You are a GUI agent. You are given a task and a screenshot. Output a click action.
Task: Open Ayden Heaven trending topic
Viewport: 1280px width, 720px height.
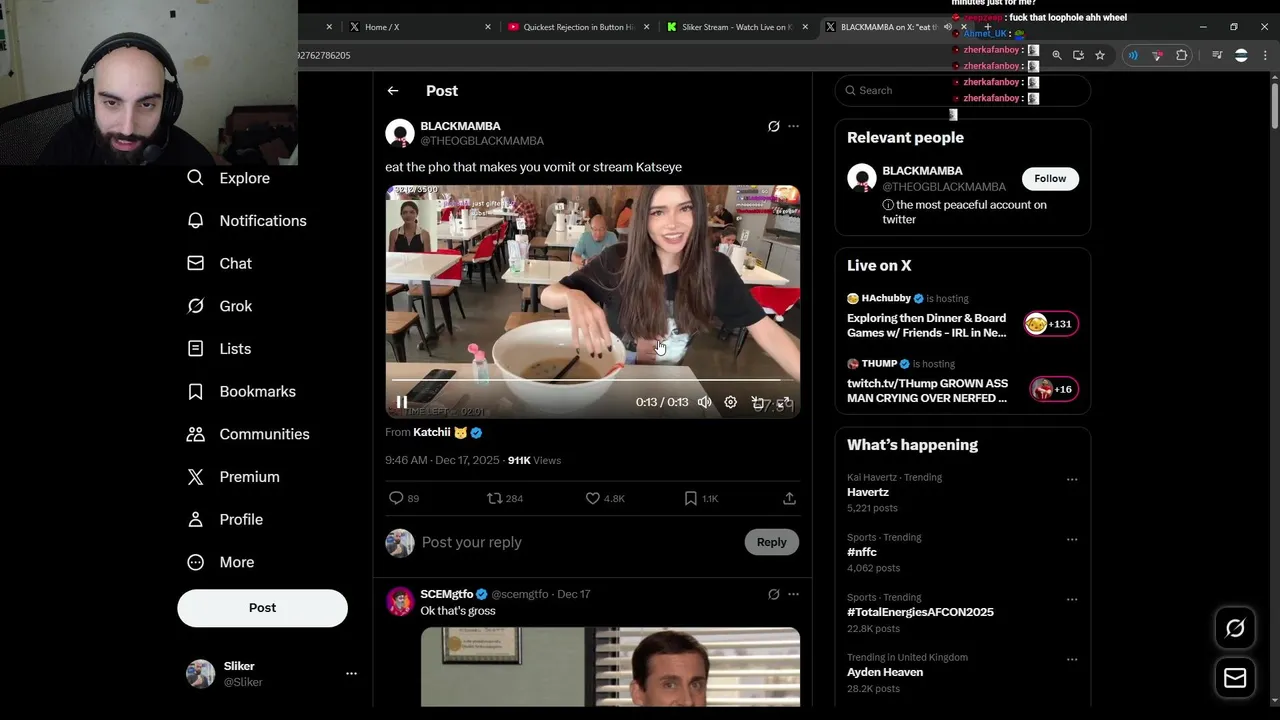(885, 672)
